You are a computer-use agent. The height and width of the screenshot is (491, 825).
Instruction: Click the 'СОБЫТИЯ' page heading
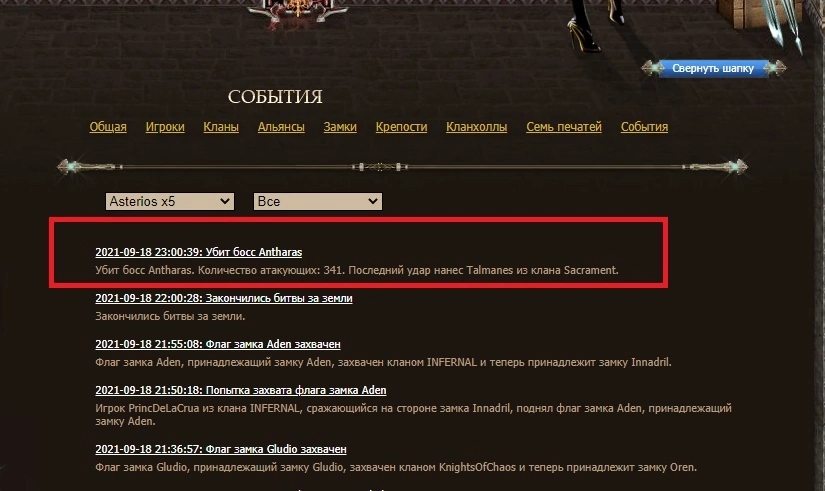[x=275, y=97]
